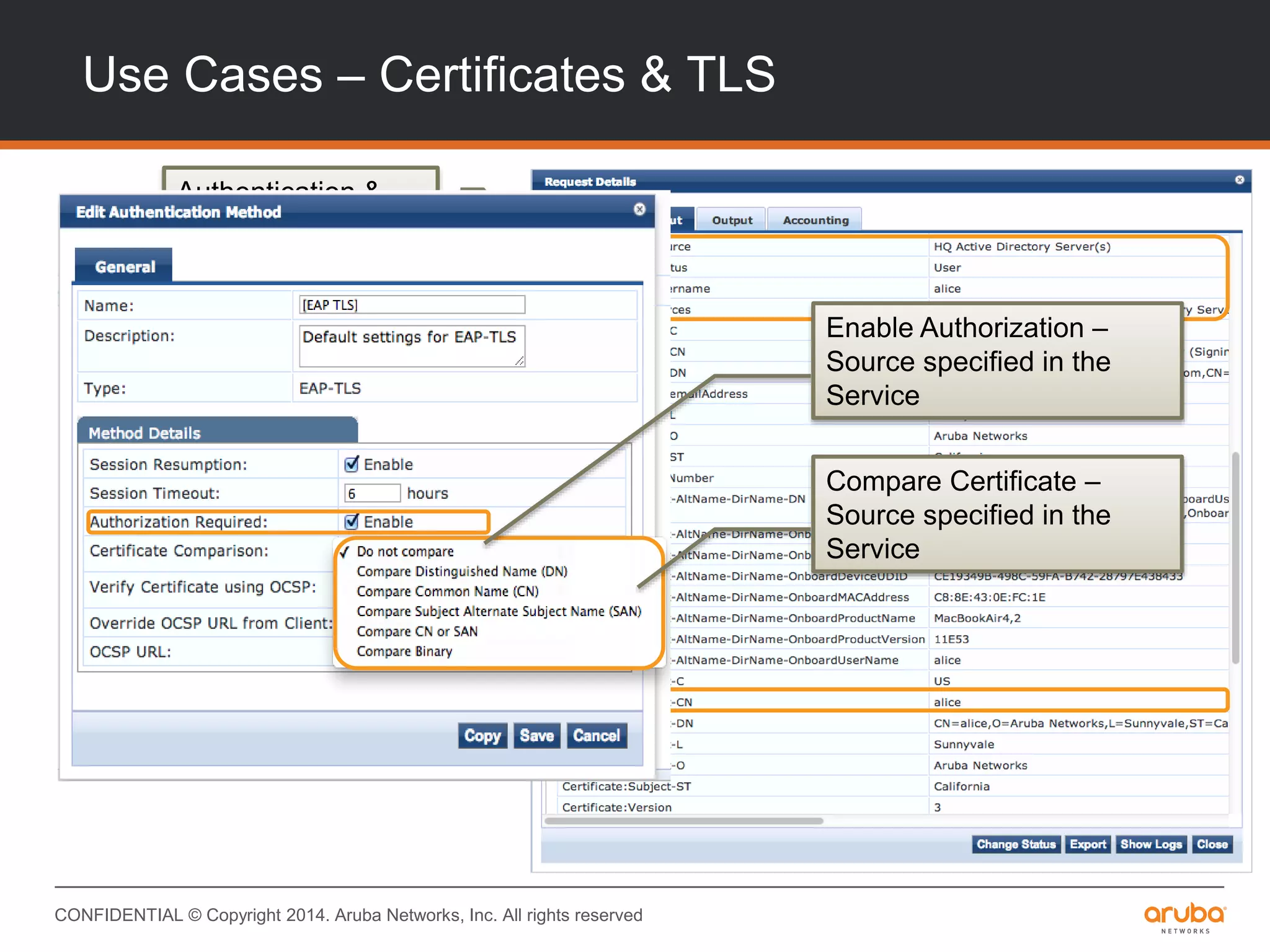Click the Session Timeout hours field
This screenshot has height=952, width=1270.
click(x=373, y=493)
